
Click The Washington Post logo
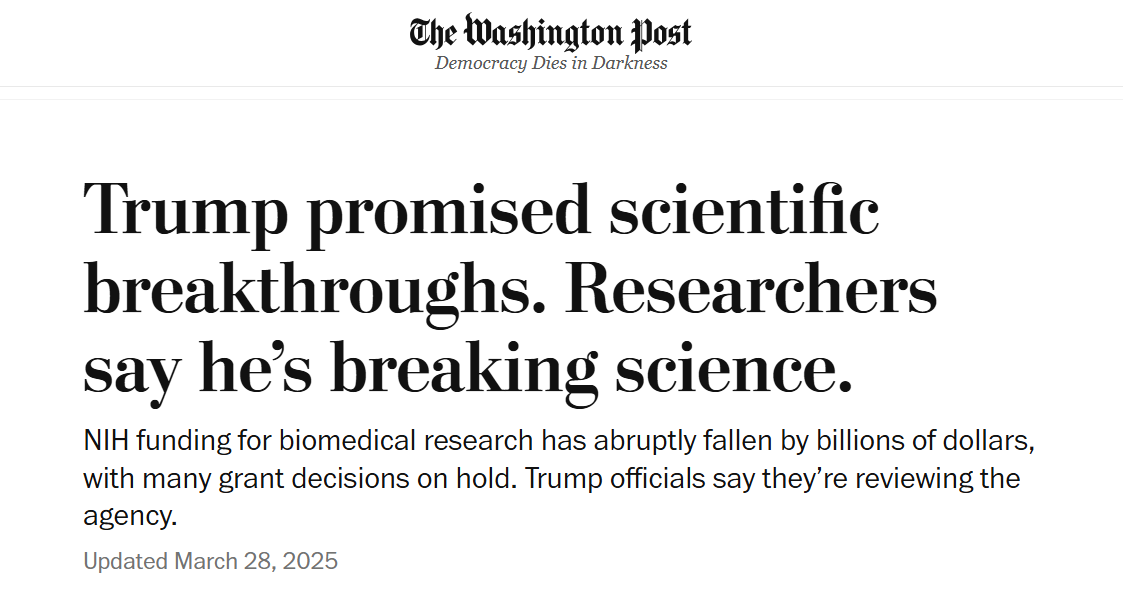[x=550, y=33]
